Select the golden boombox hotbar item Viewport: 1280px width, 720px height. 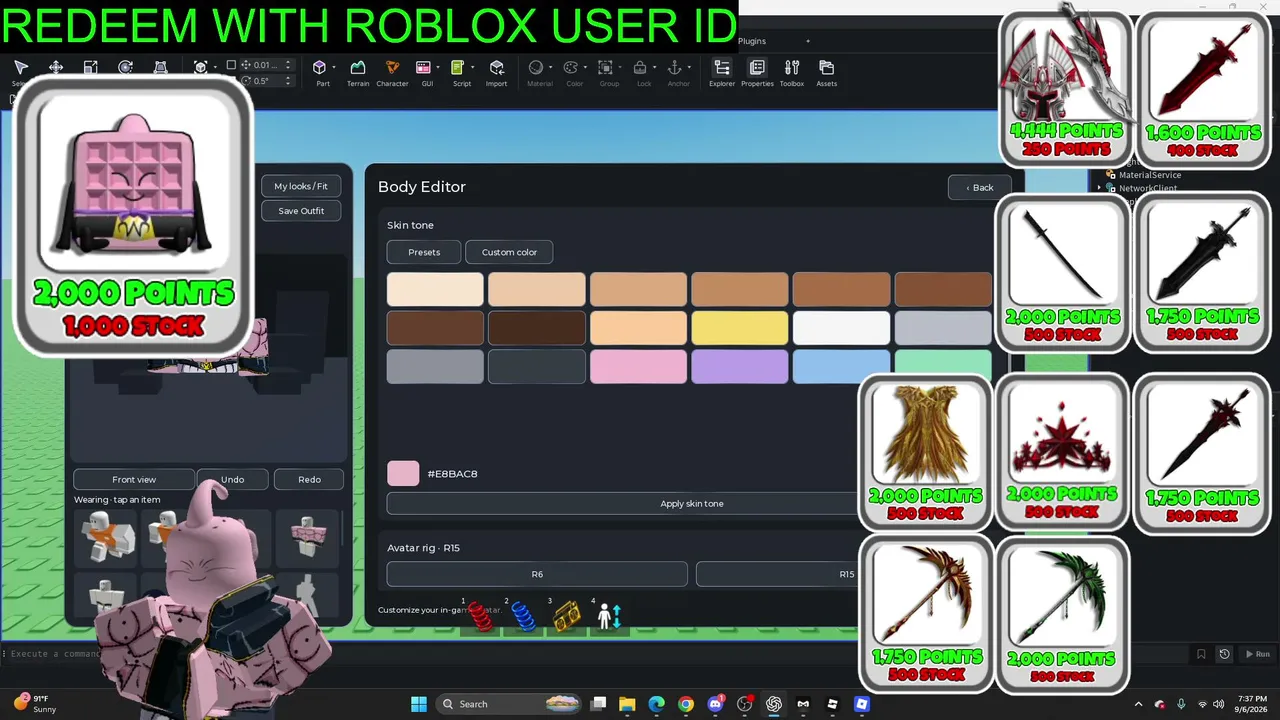[x=567, y=616]
